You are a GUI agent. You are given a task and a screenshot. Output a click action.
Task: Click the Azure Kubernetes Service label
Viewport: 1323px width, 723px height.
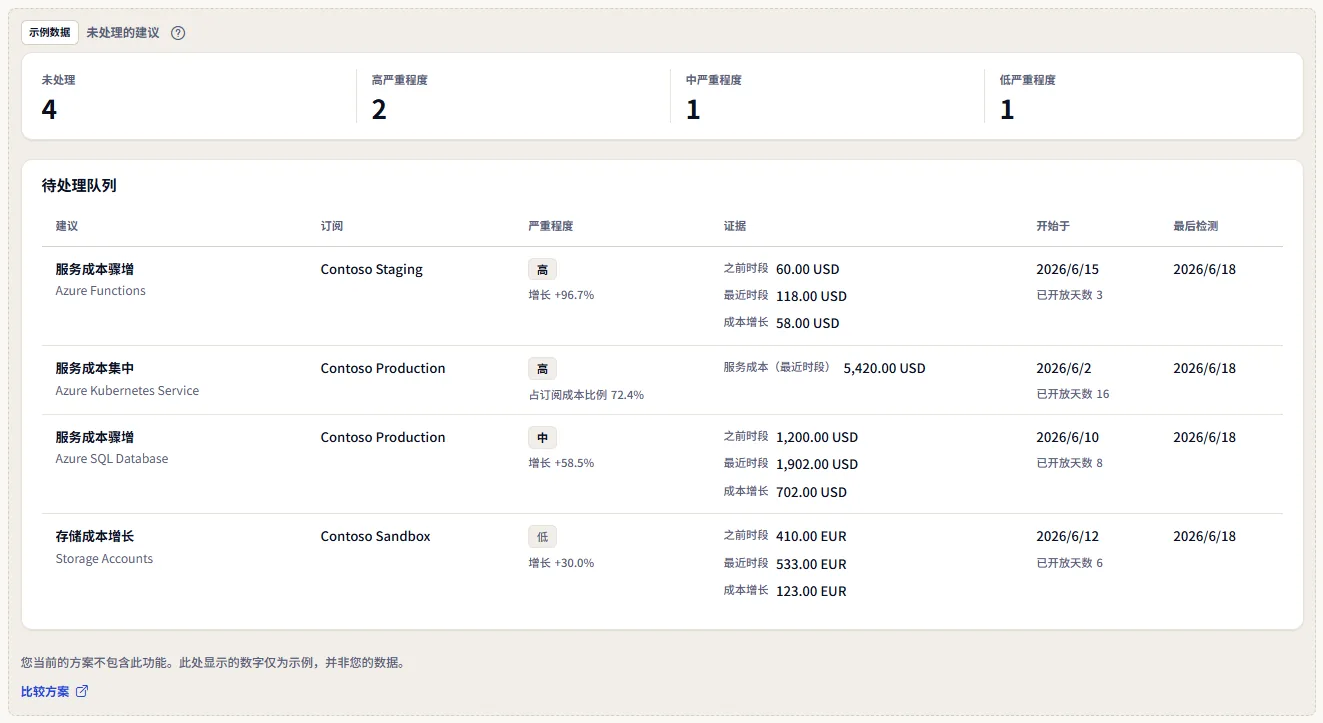click(127, 391)
